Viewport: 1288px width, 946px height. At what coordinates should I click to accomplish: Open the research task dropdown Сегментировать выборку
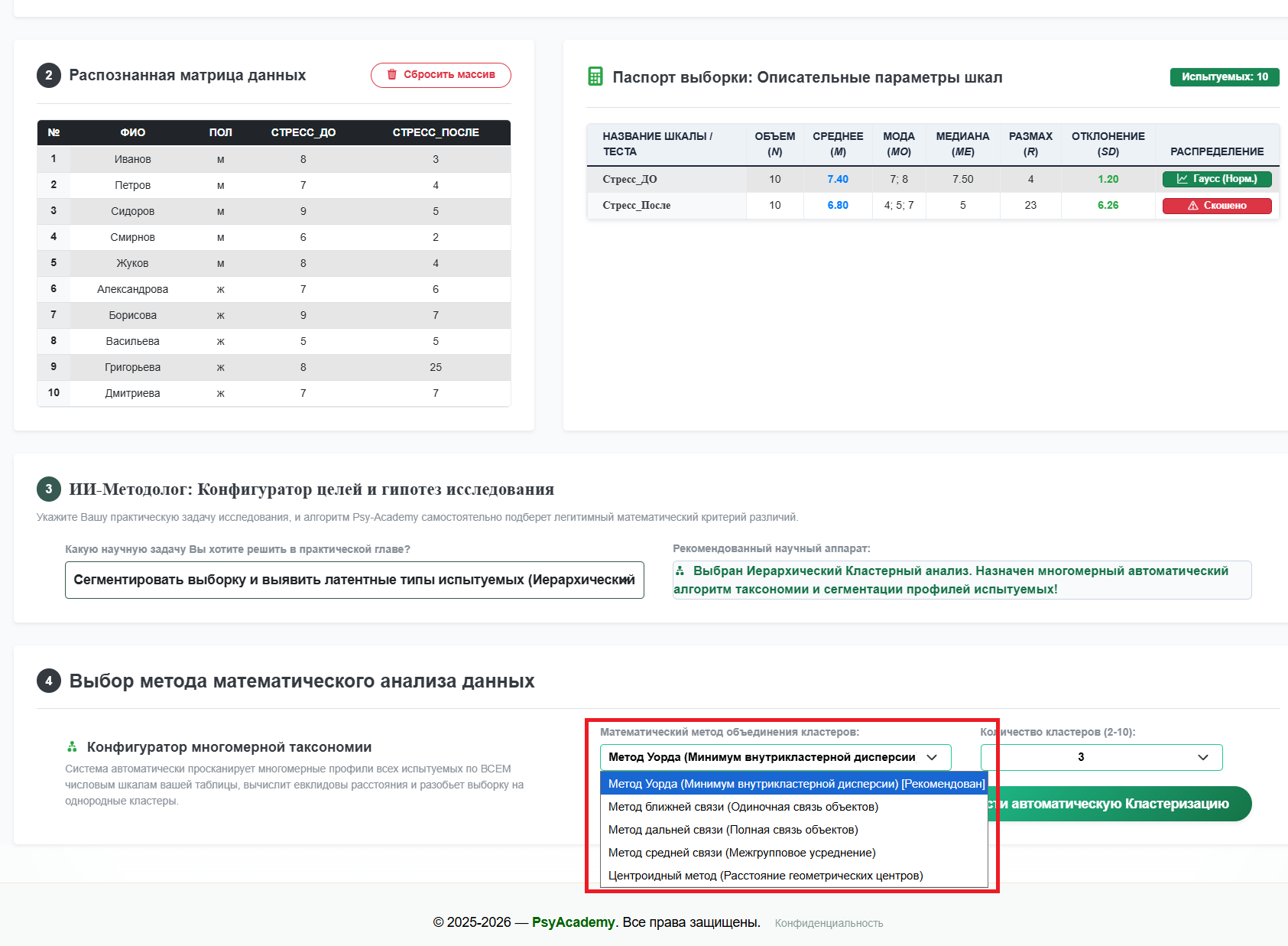355,580
